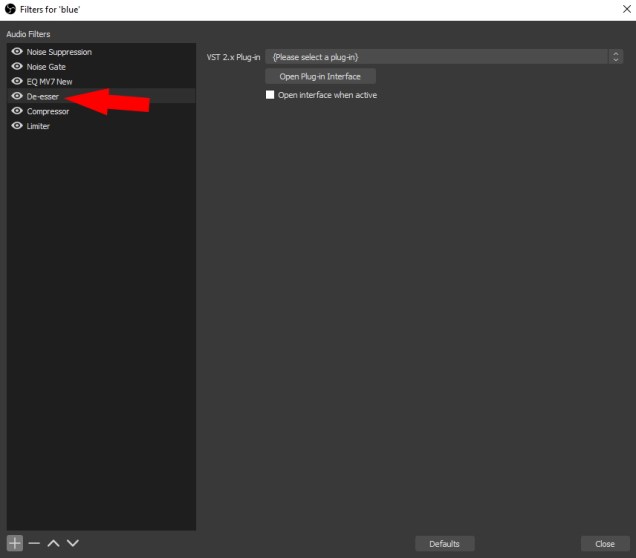Click the Open Plug-in Interface button
Screen dimensions: 636x558
(x=320, y=76)
